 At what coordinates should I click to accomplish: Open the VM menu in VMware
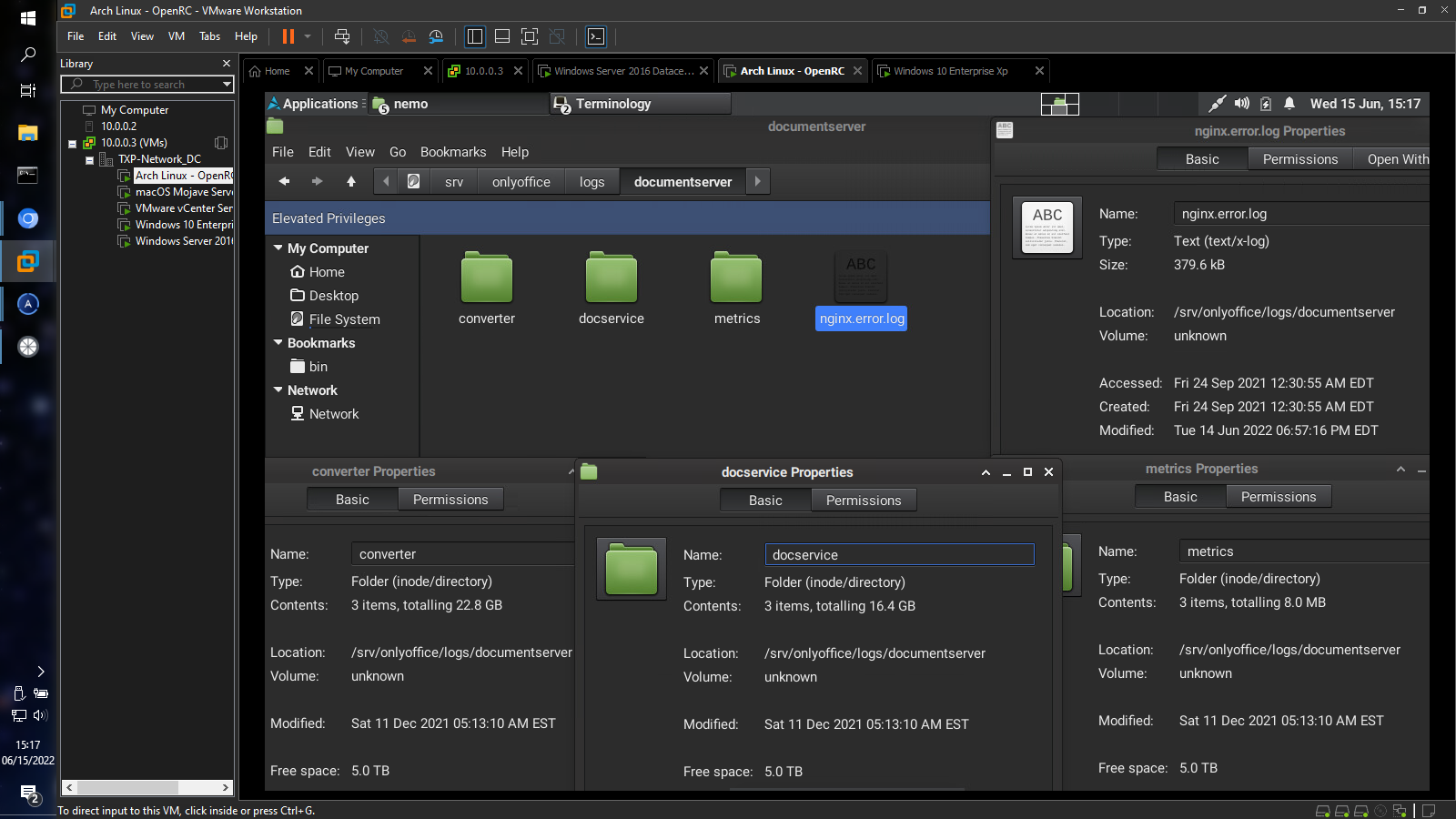177,36
